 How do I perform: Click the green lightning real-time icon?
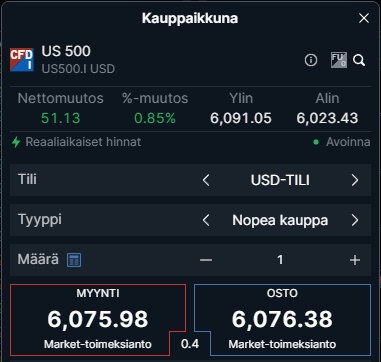(16, 142)
